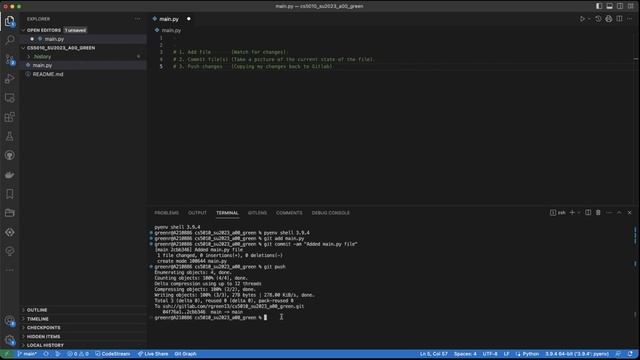The image size is (640, 360).
Task: Open Explorer views and more actions ellipsis
Action: (x=138, y=19)
